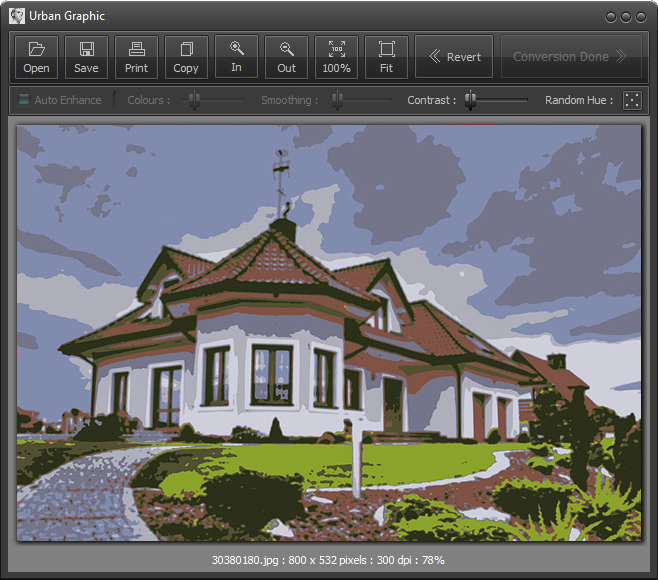The height and width of the screenshot is (580, 658).
Task: Click the leftmost round window control button
Action: (x=612, y=17)
